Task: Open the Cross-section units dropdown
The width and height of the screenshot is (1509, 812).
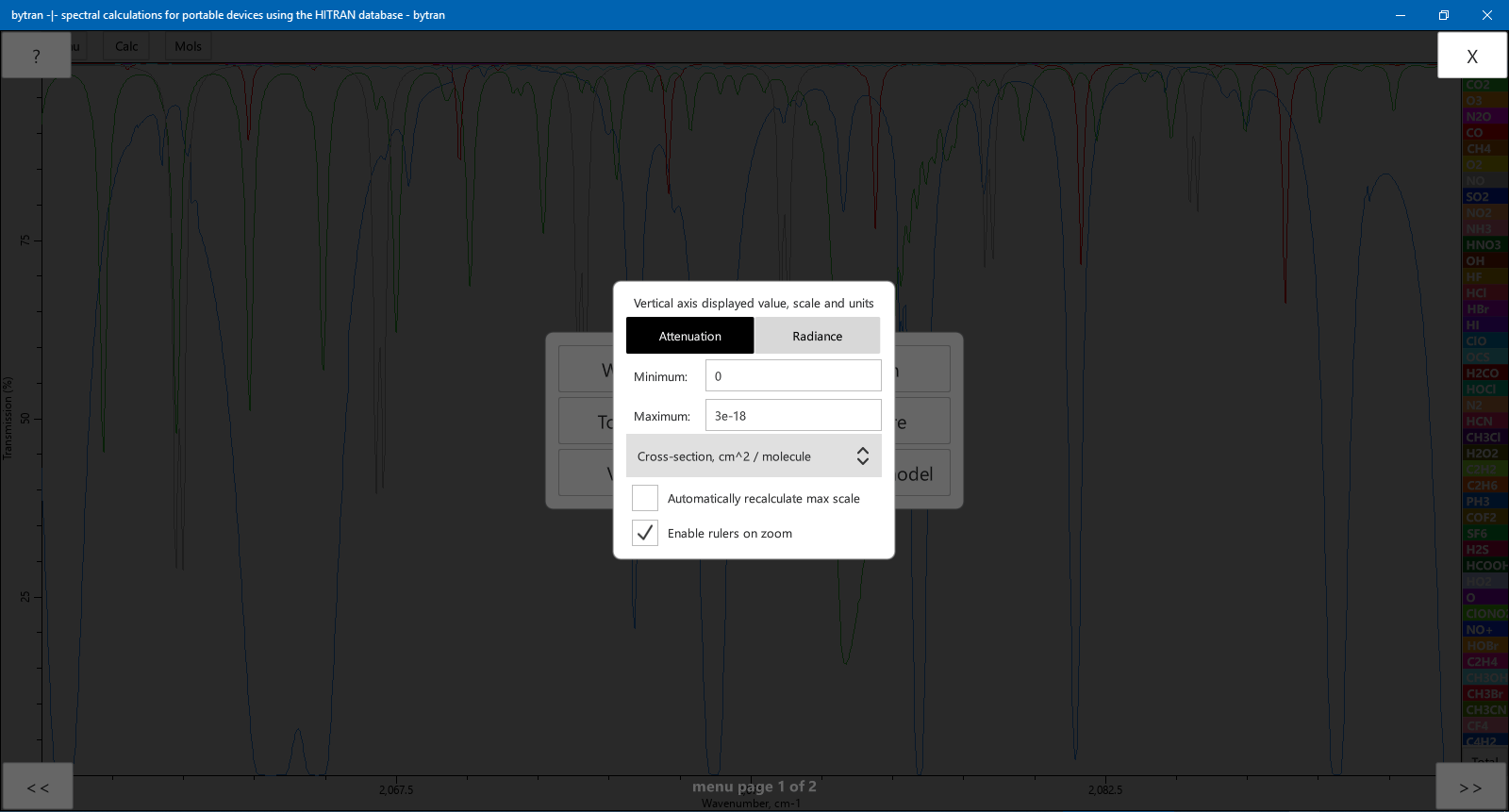Action: [754, 456]
